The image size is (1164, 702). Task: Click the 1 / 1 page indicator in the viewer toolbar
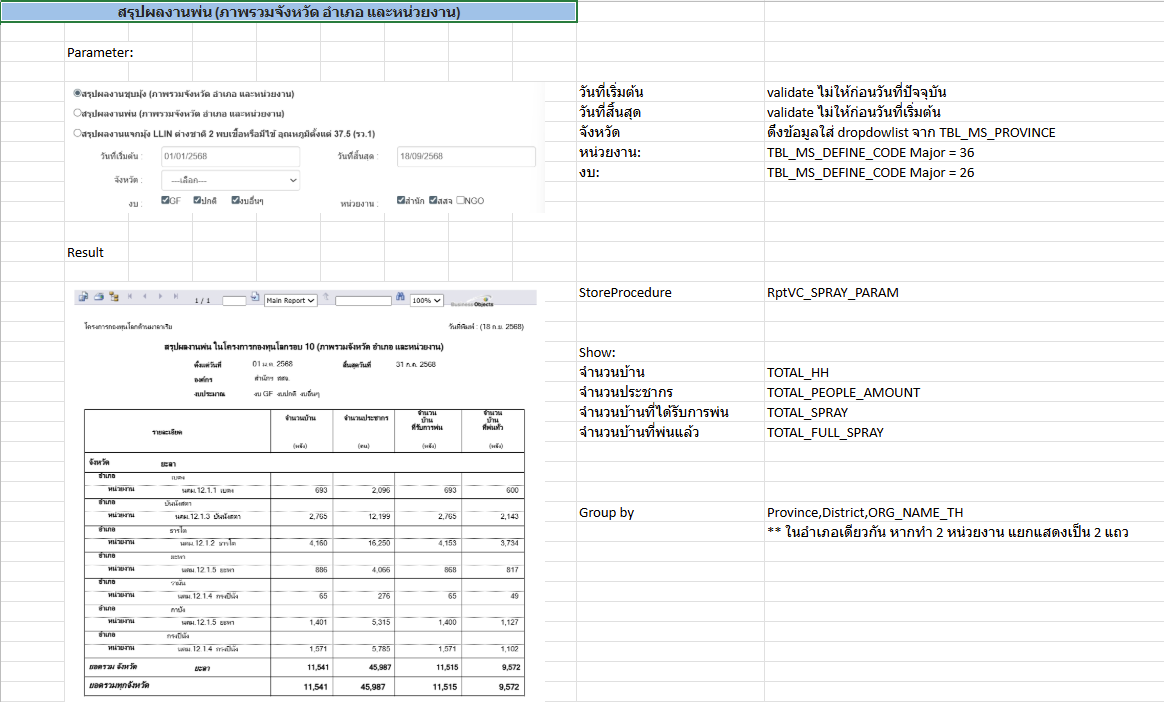[x=202, y=301]
